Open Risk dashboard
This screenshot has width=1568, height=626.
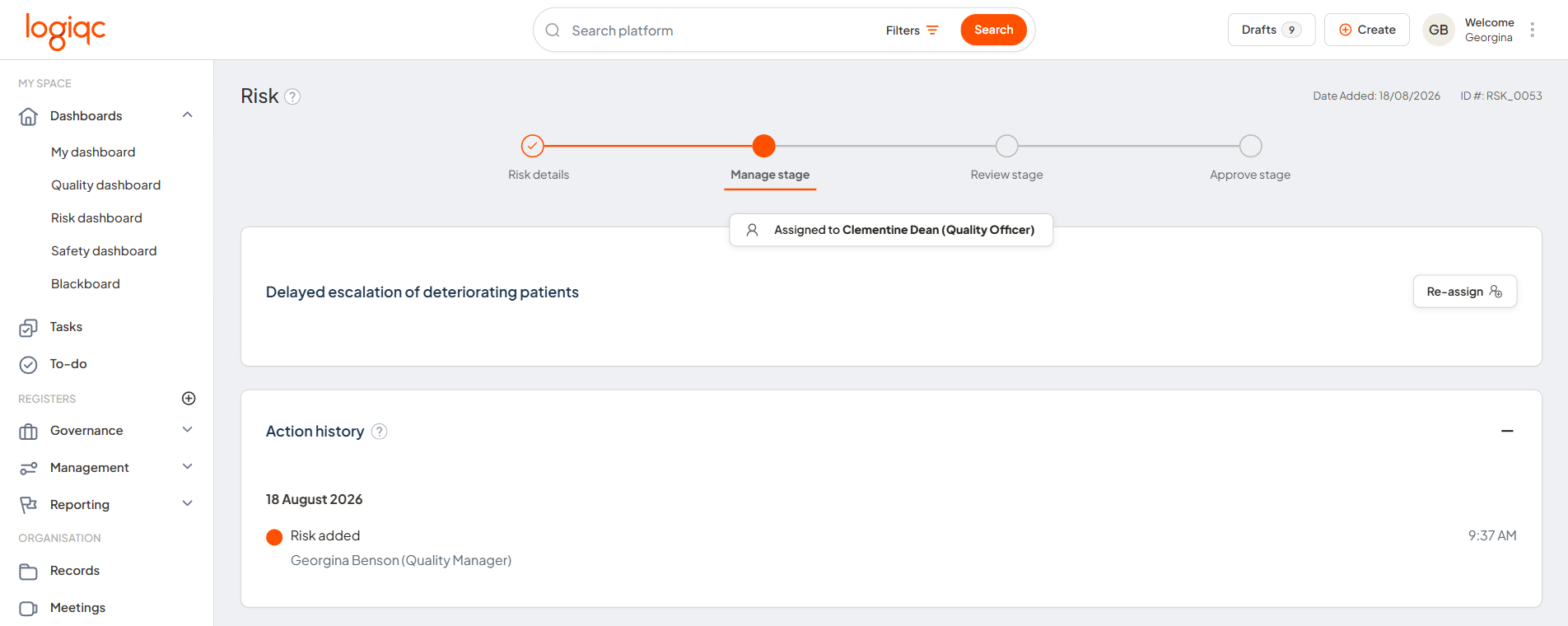pos(96,218)
